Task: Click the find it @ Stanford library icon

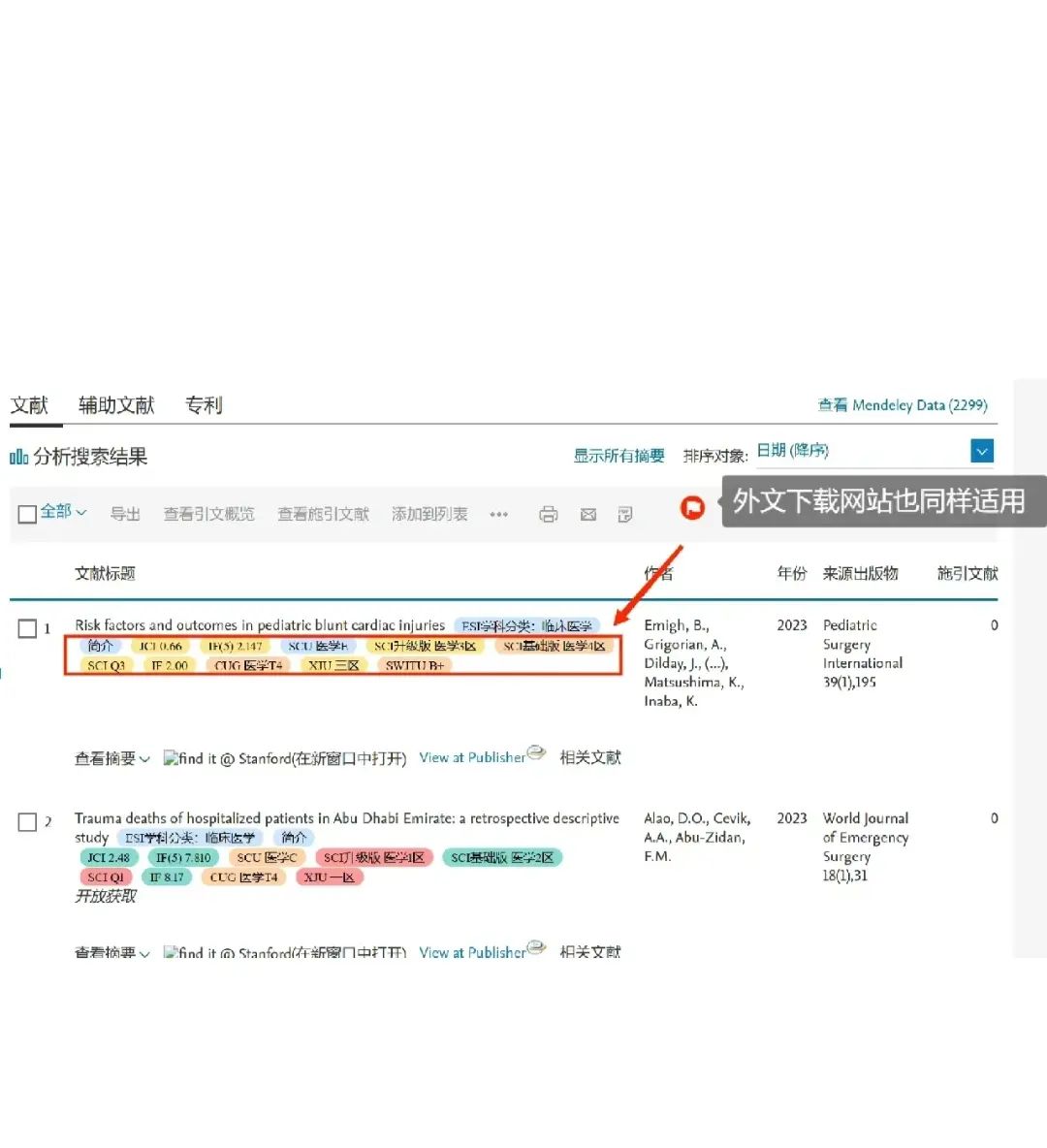Action: 171,757
